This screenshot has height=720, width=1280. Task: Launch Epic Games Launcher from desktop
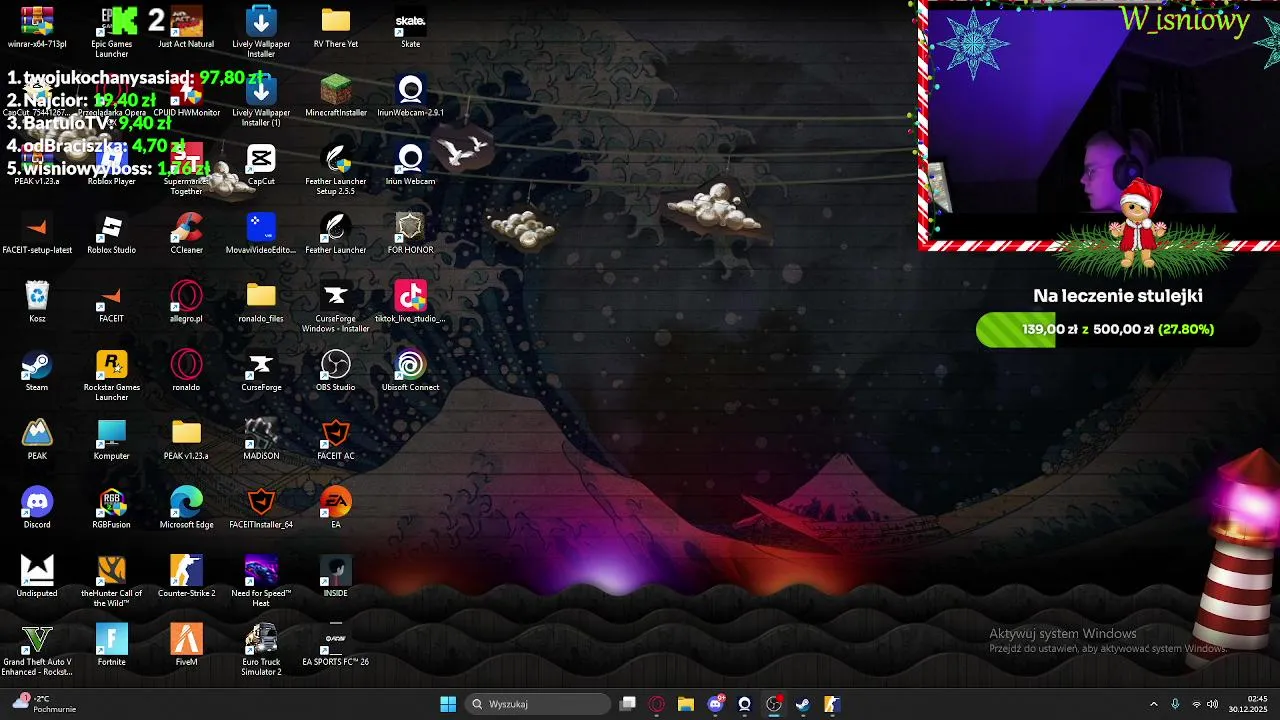(x=111, y=32)
